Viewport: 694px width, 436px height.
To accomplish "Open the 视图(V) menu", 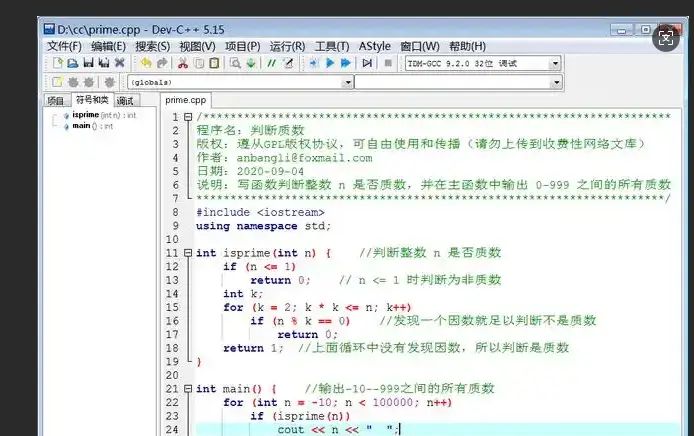I will pyautogui.click(x=197, y=46).
